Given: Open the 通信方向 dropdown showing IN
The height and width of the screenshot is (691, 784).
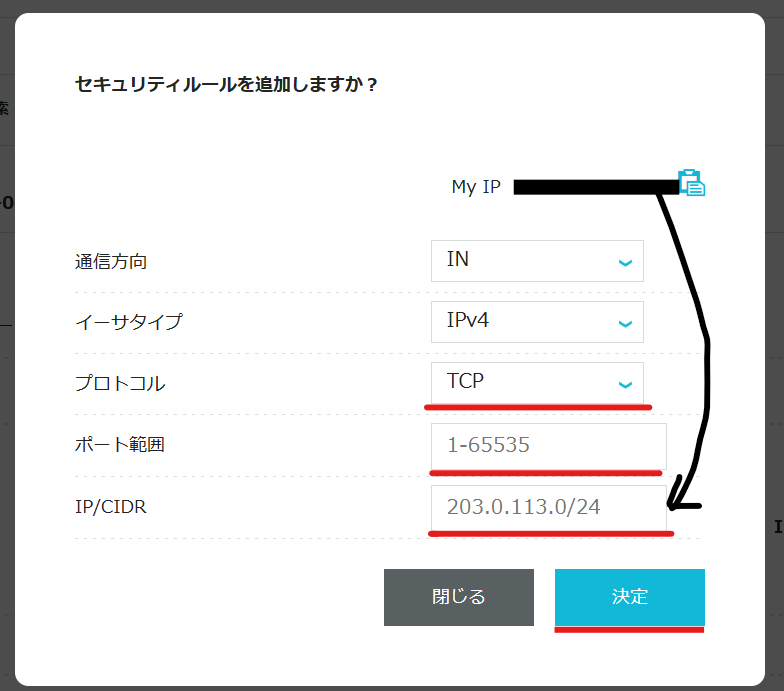Looking at the screenshot, I should pyautogui.click(x=536, y=261).
